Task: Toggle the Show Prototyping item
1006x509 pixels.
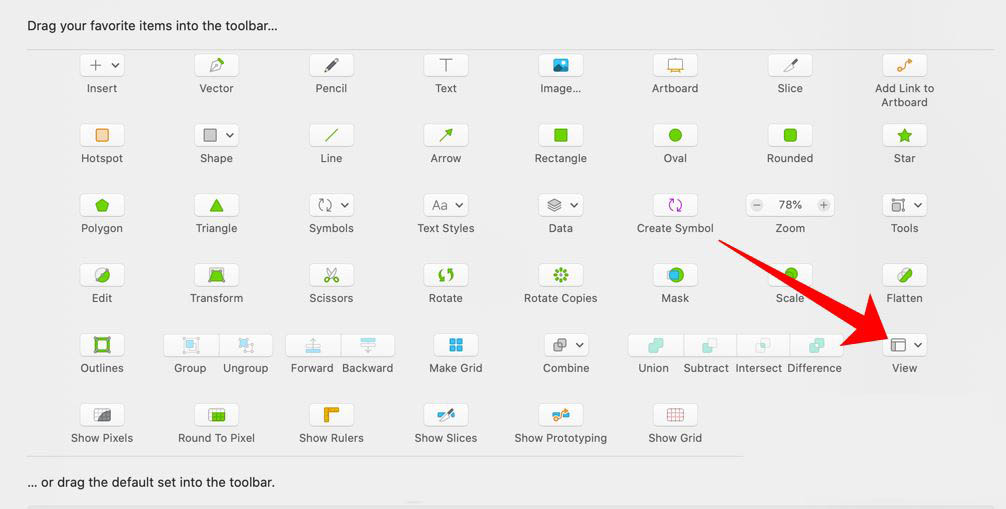Action: (561, 415)
